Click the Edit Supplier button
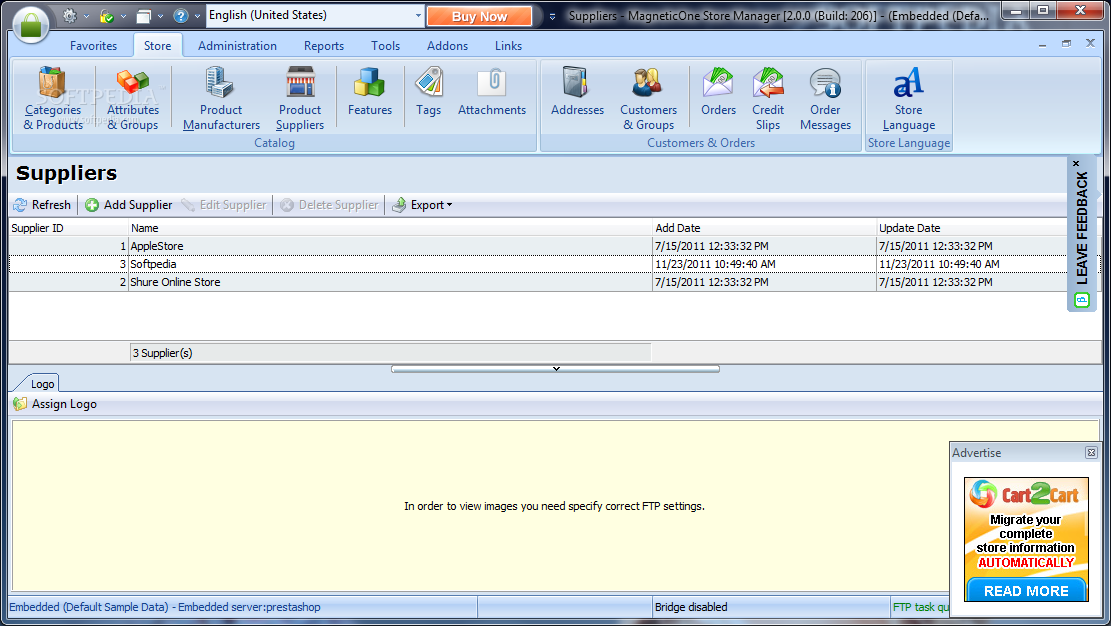 [x=224, y=205]
